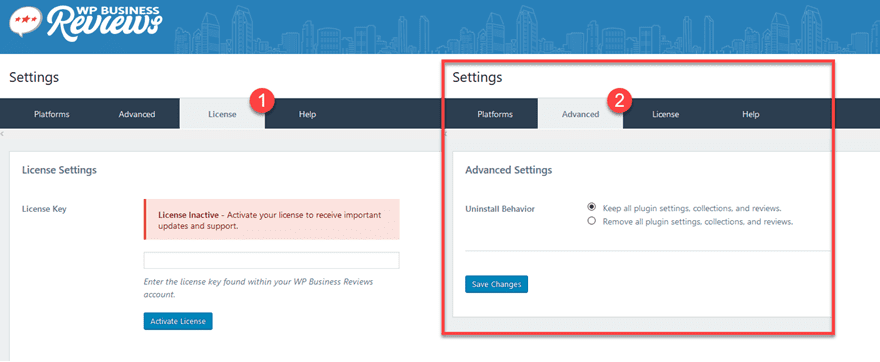Select License tab in left Settings panel
The width and height of the screenshot is (880, 362).
222,114
